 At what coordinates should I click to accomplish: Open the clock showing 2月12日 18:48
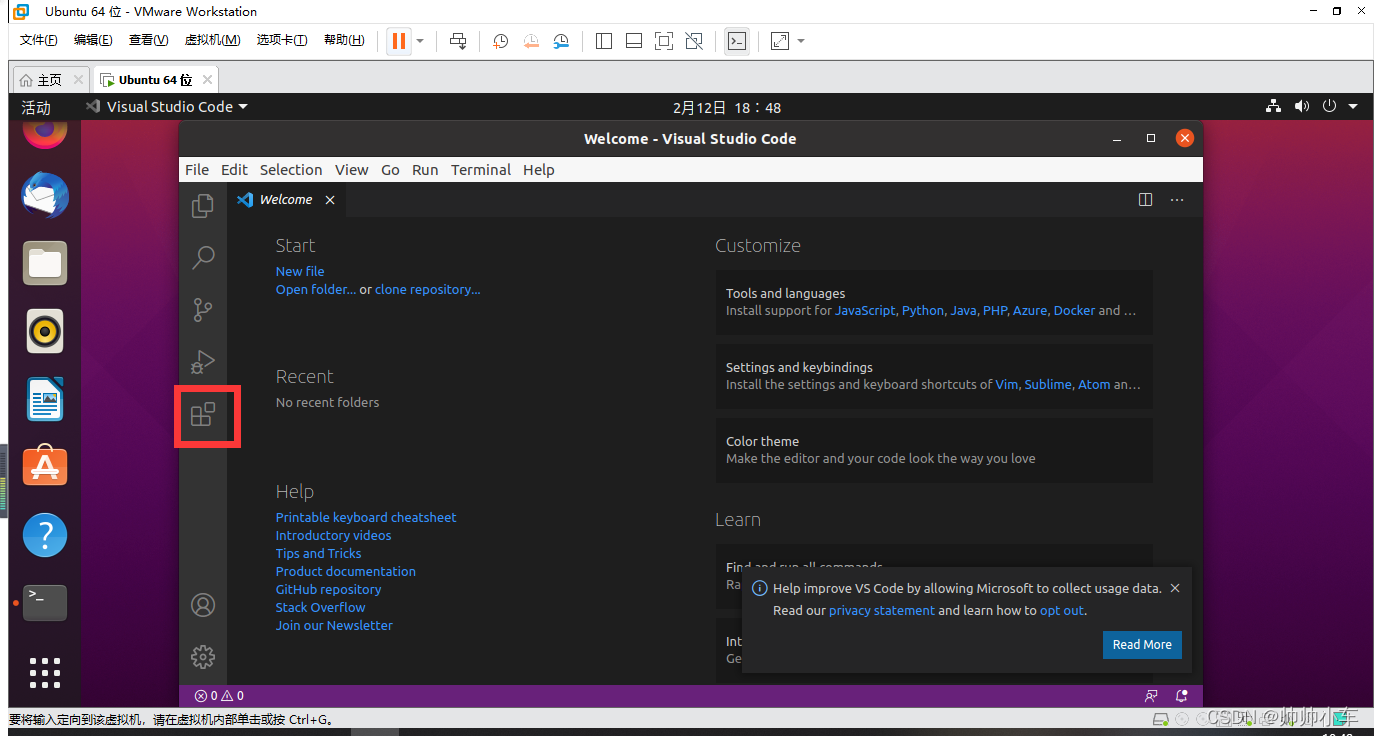click(x=727, y=107)
